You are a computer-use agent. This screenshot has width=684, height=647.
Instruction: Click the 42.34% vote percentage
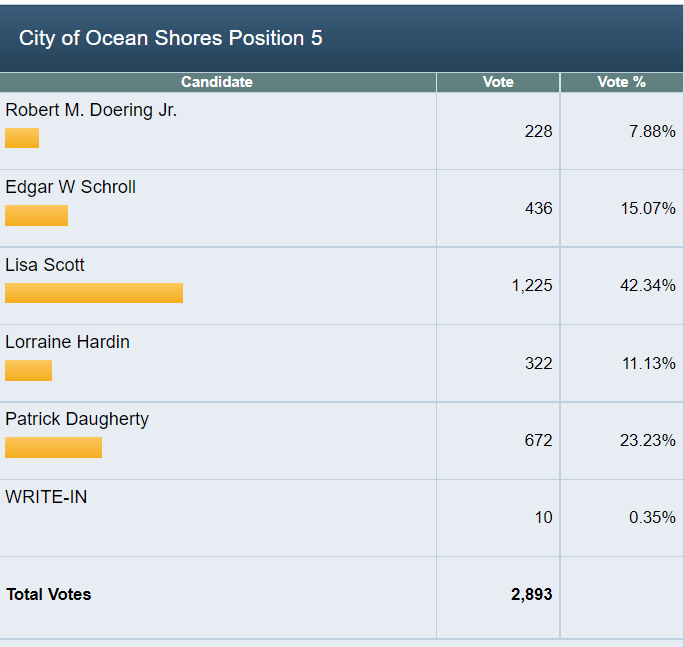point(647,286)
